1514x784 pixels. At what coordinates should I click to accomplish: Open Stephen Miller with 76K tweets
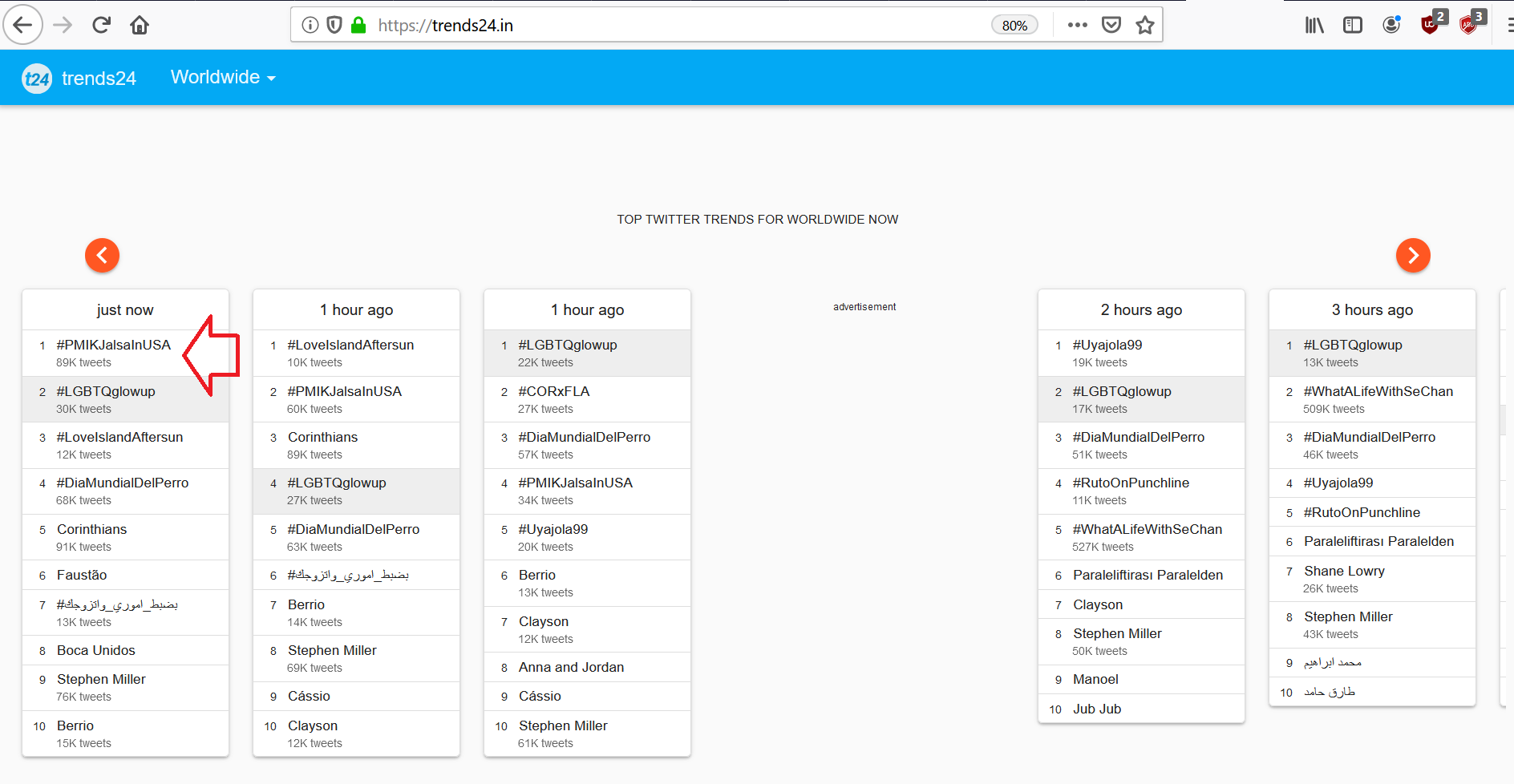click(101, 679)
